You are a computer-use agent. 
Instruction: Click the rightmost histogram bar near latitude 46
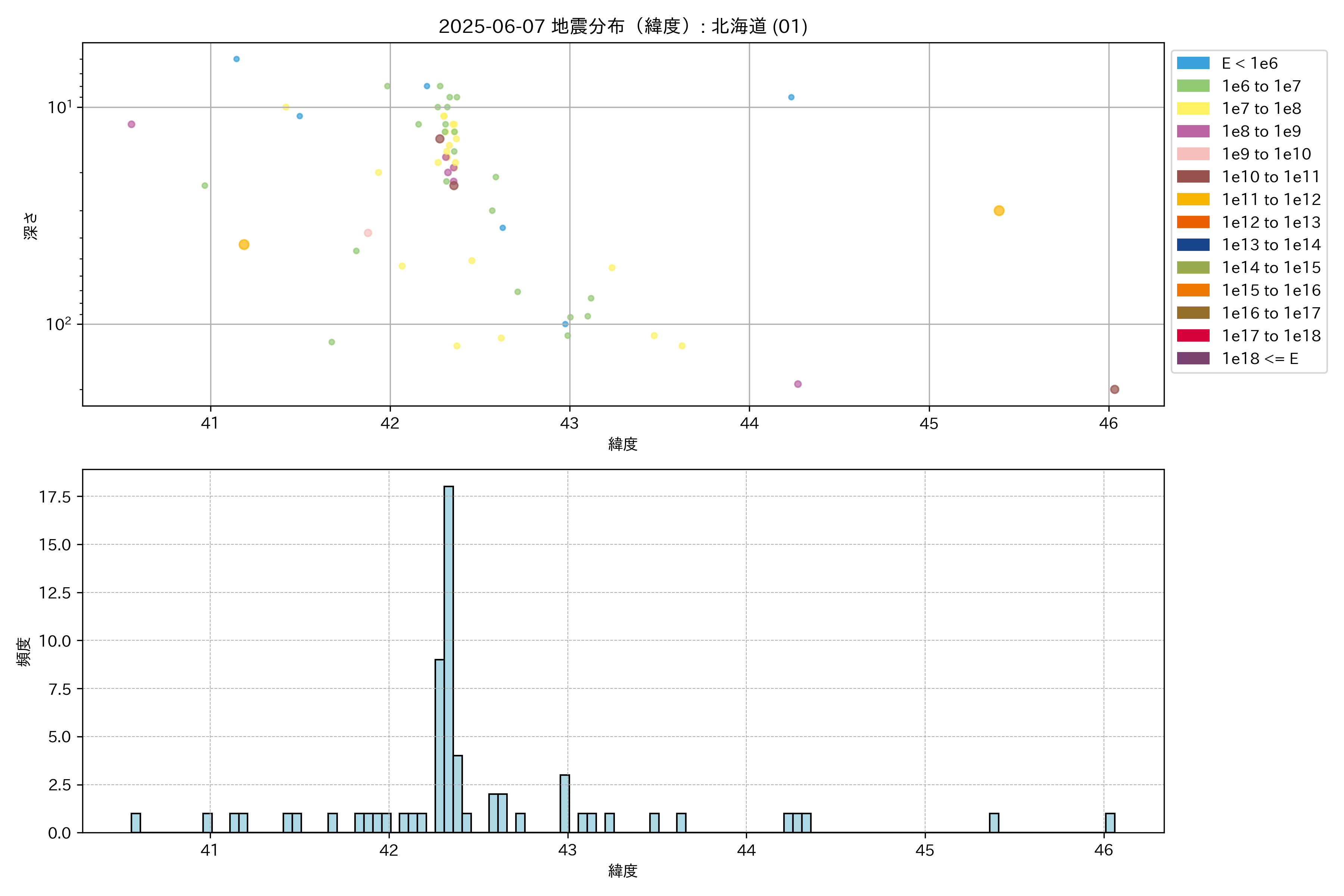click(1110, 823)
